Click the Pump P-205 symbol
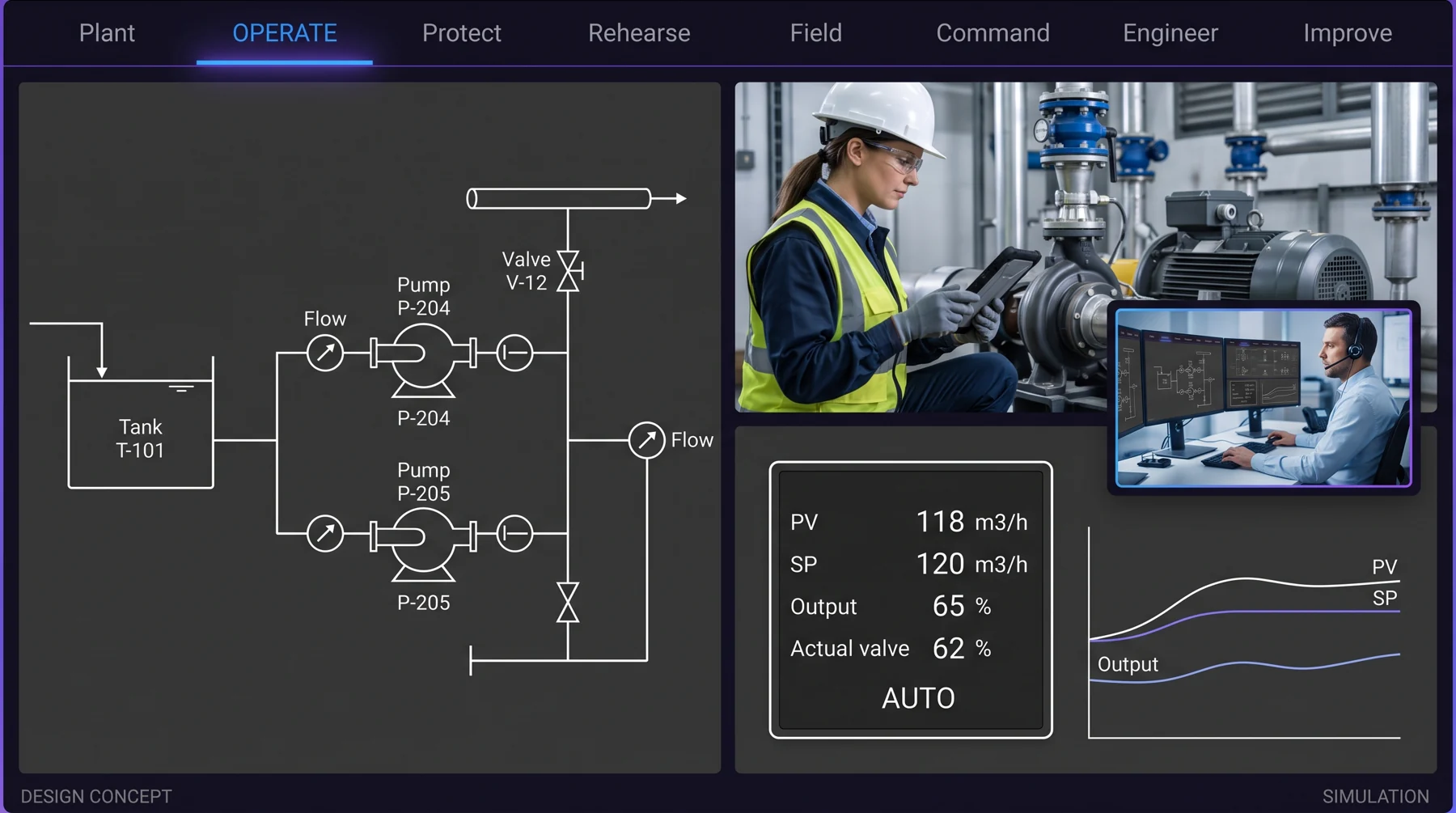Viewport: 1456px width, 813px height. (423, 544)
